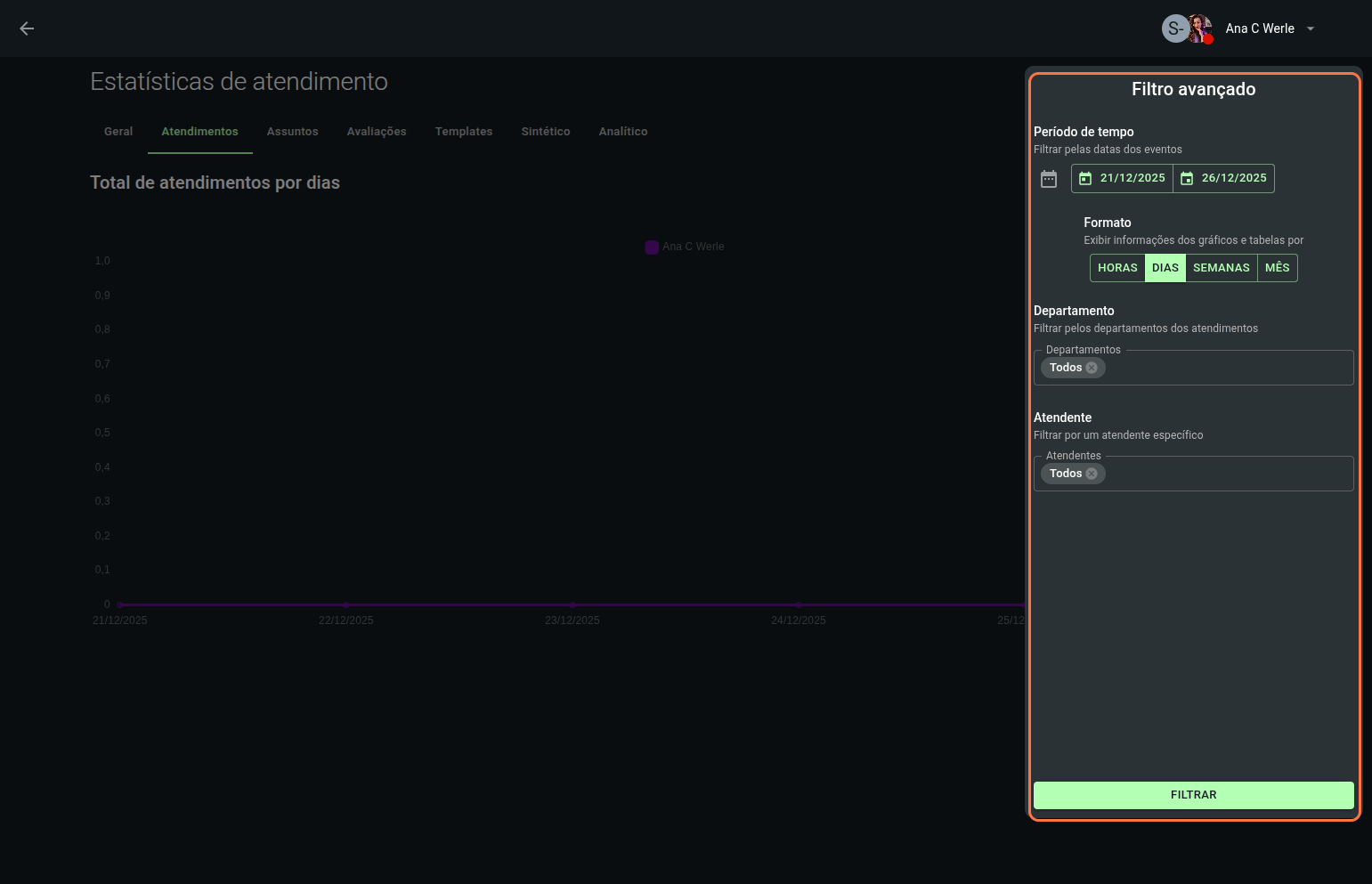Expand the Ana C Werle account dropdown

1310,28
